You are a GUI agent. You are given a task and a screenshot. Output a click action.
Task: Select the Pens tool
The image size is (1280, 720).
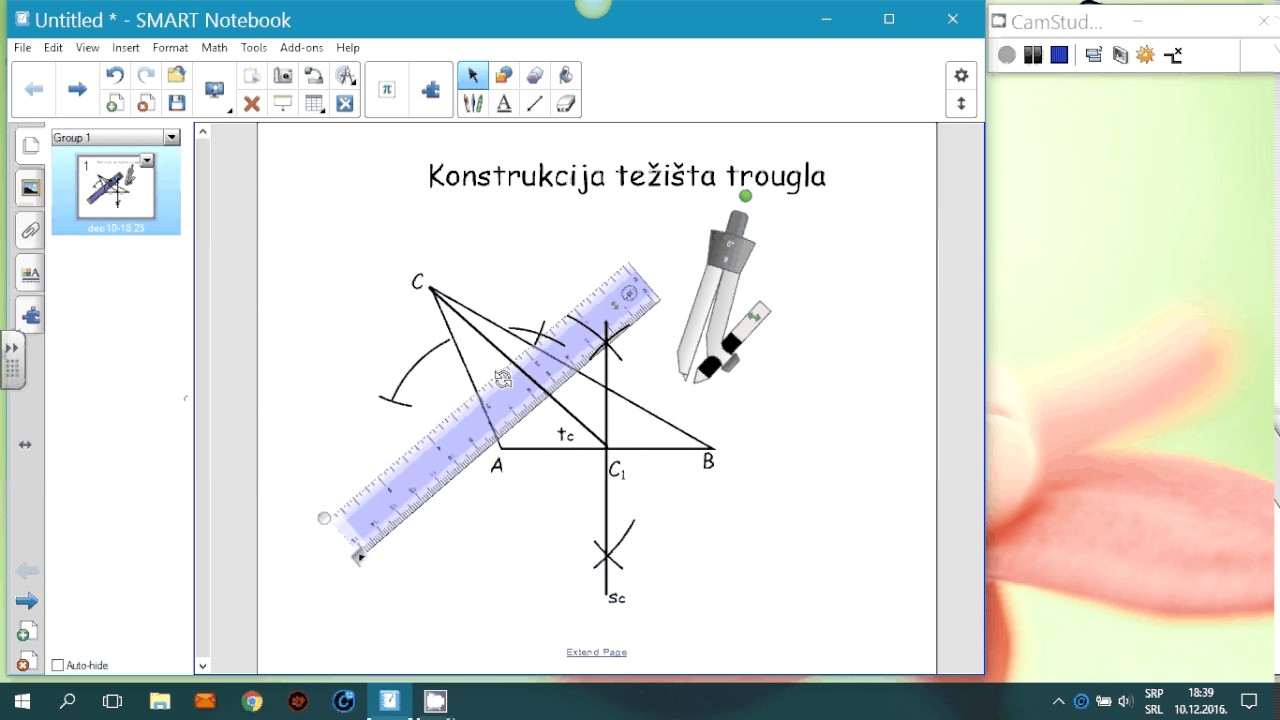tap(473, 103)
